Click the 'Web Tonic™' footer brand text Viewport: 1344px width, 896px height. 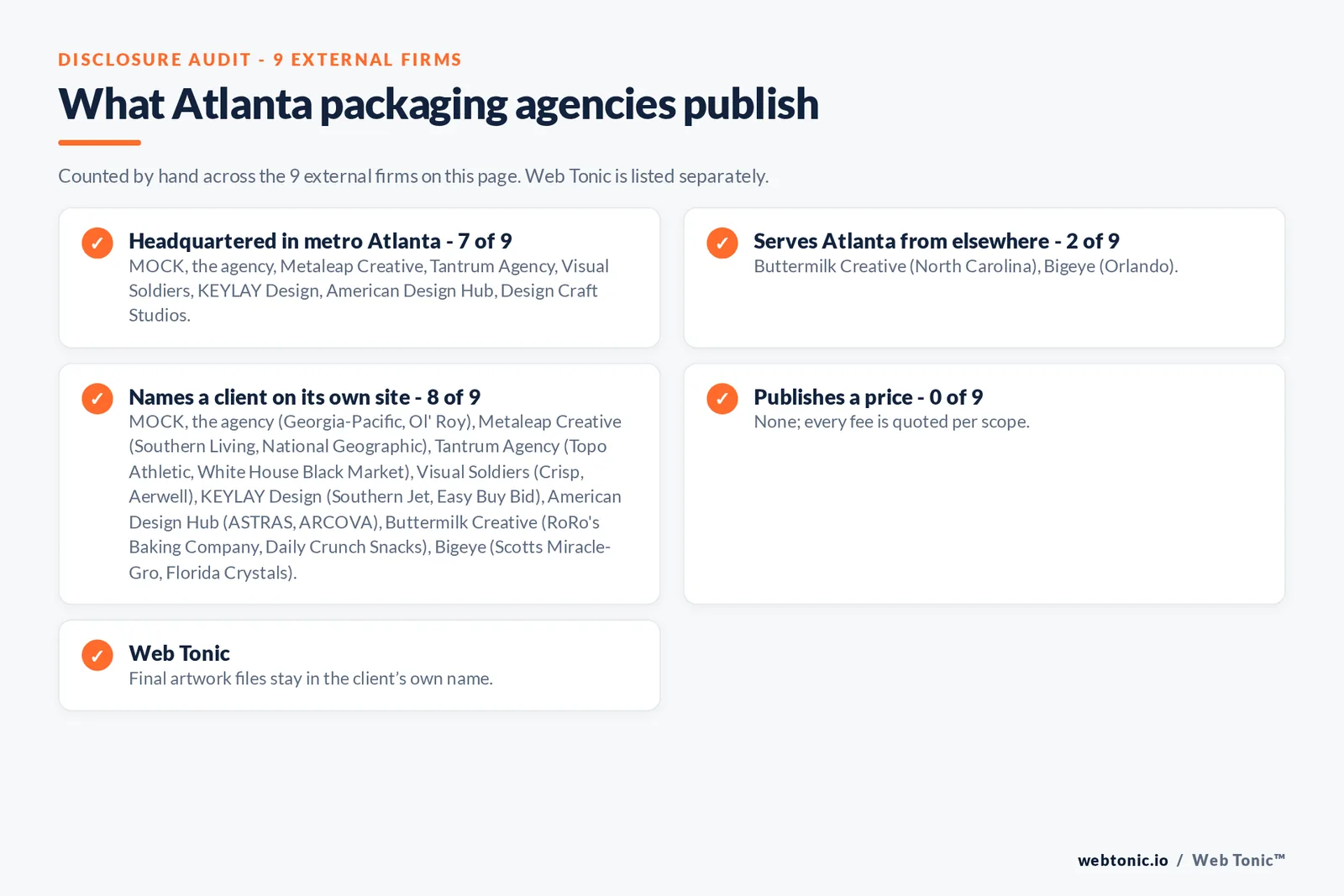1239,860
